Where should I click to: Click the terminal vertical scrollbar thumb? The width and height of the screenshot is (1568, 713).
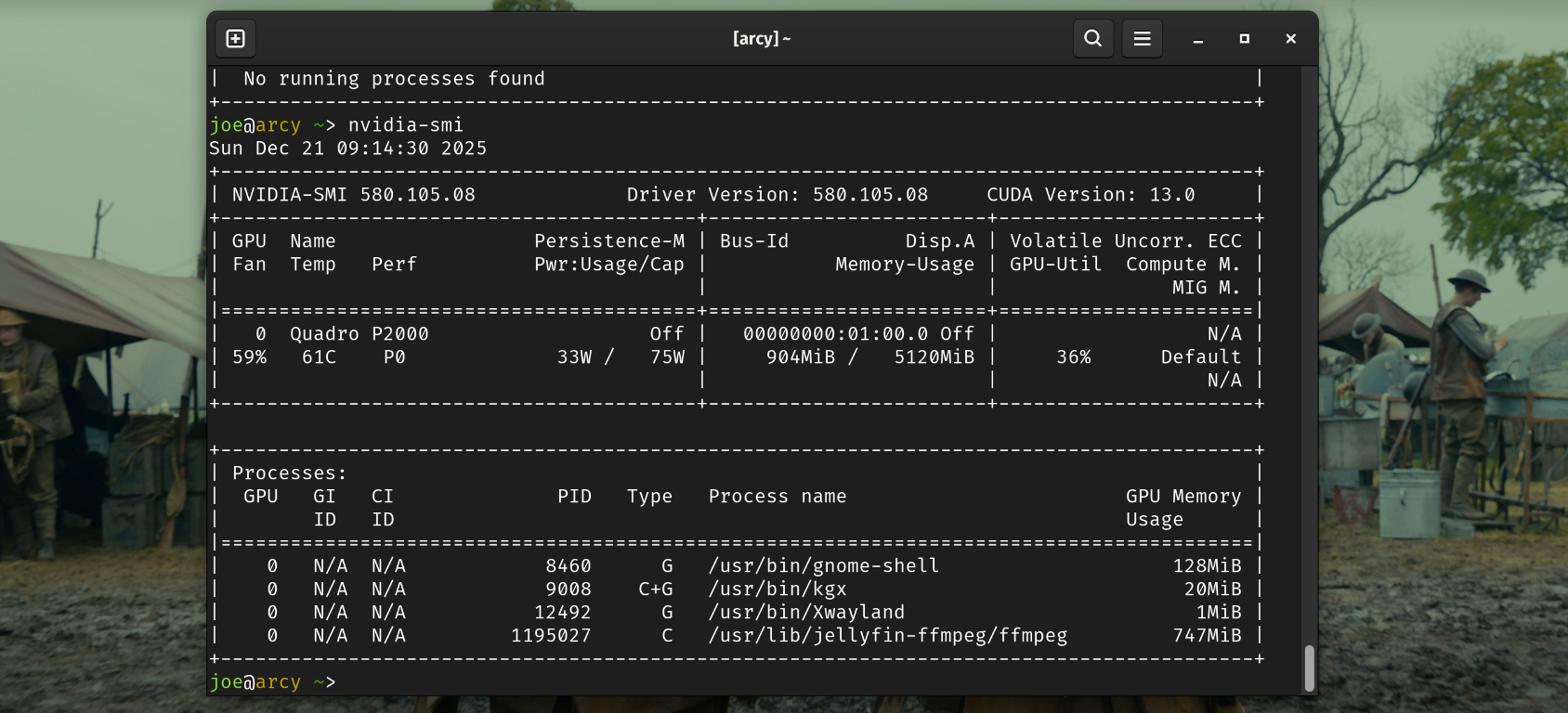[x=1309, y=668]
